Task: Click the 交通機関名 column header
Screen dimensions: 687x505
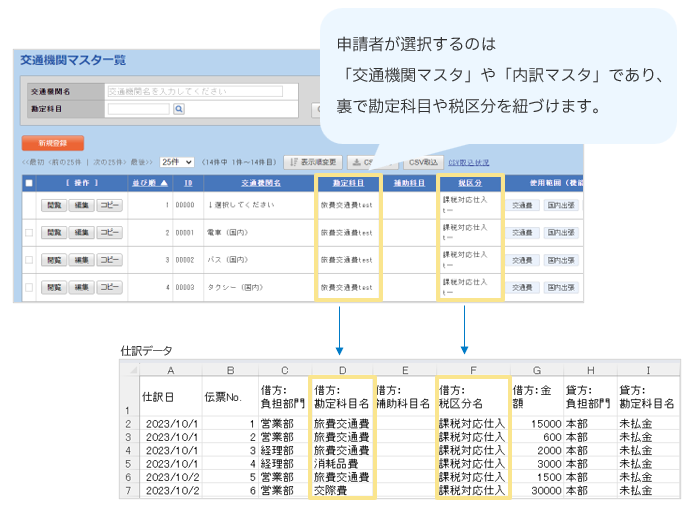Action: pyautogui.click(x=260, y=183)
